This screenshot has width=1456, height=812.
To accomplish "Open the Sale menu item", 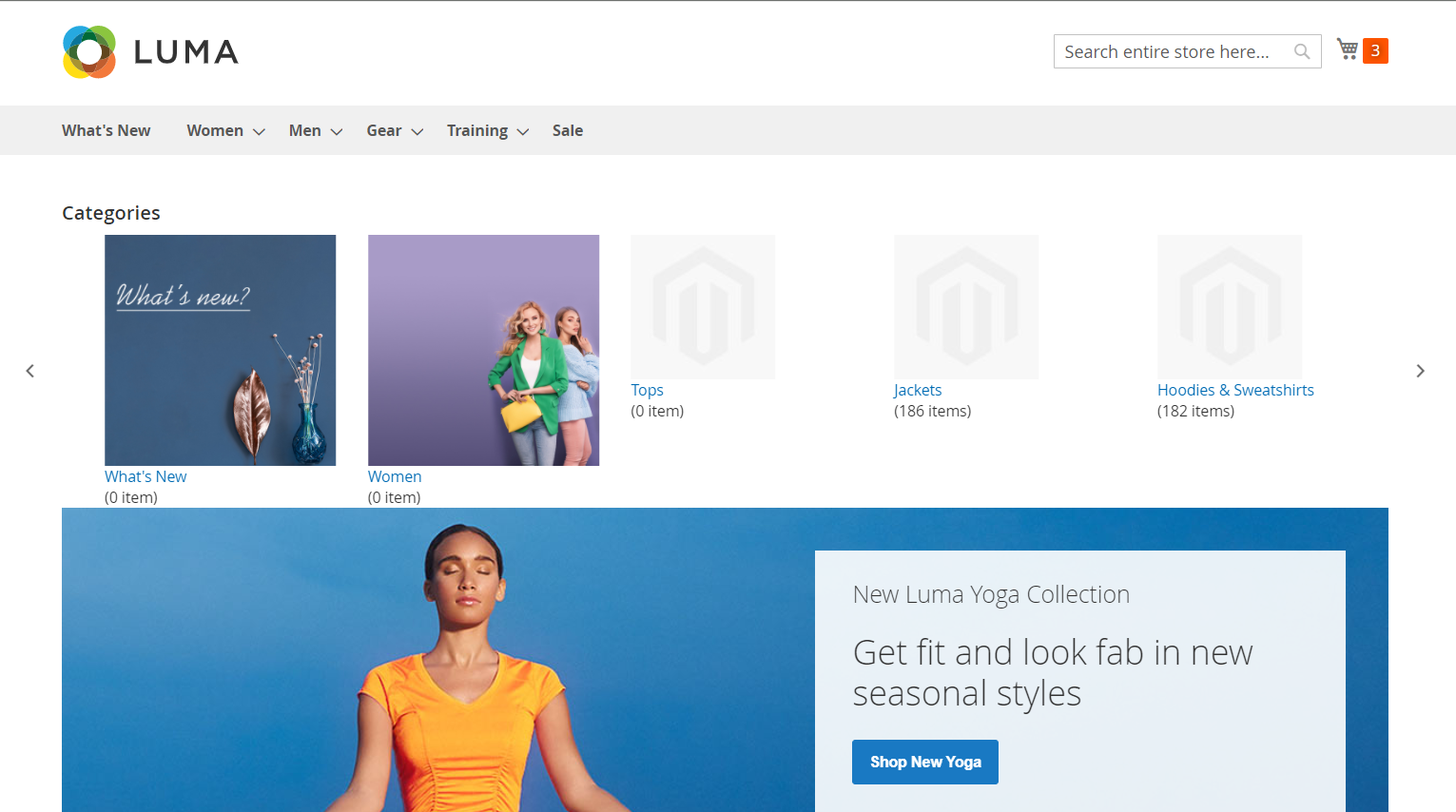I will pyautogui.click(x=568, y=131).
